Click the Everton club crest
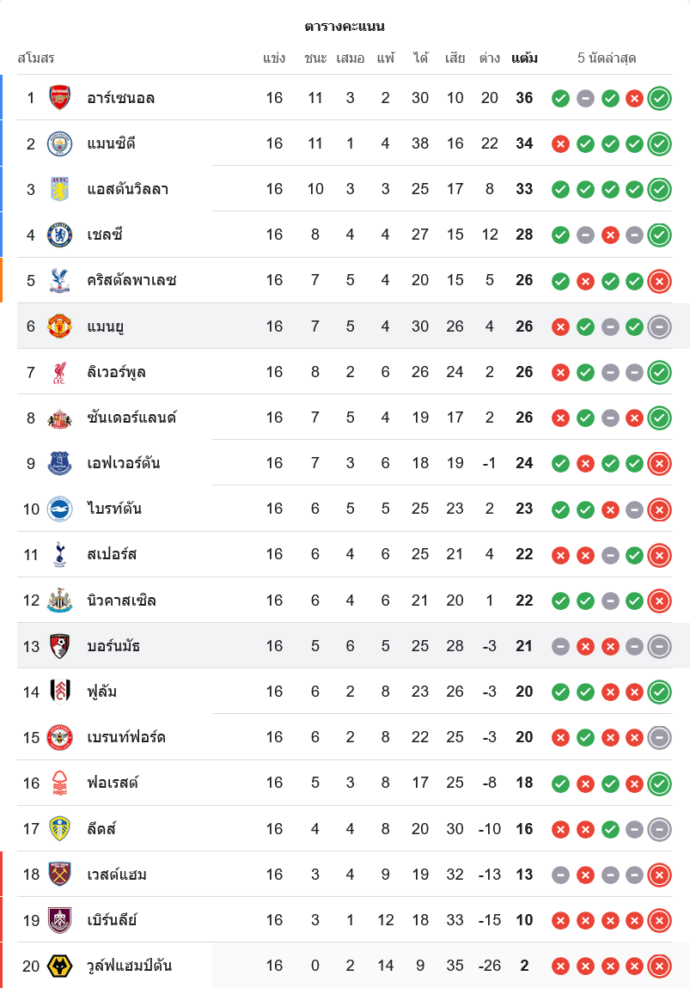The image size is (690, 1000). [x=60, y=463]
